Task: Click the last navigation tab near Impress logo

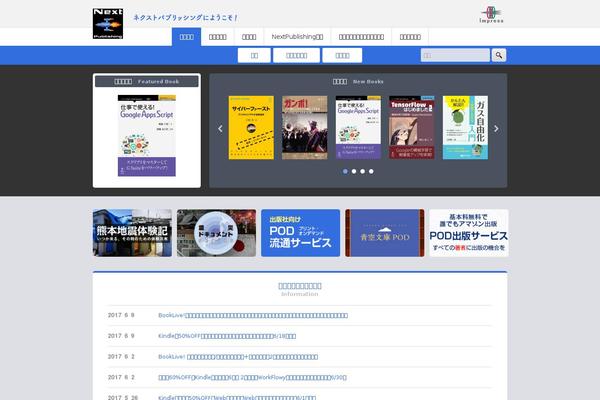Action: coord(410,37)
